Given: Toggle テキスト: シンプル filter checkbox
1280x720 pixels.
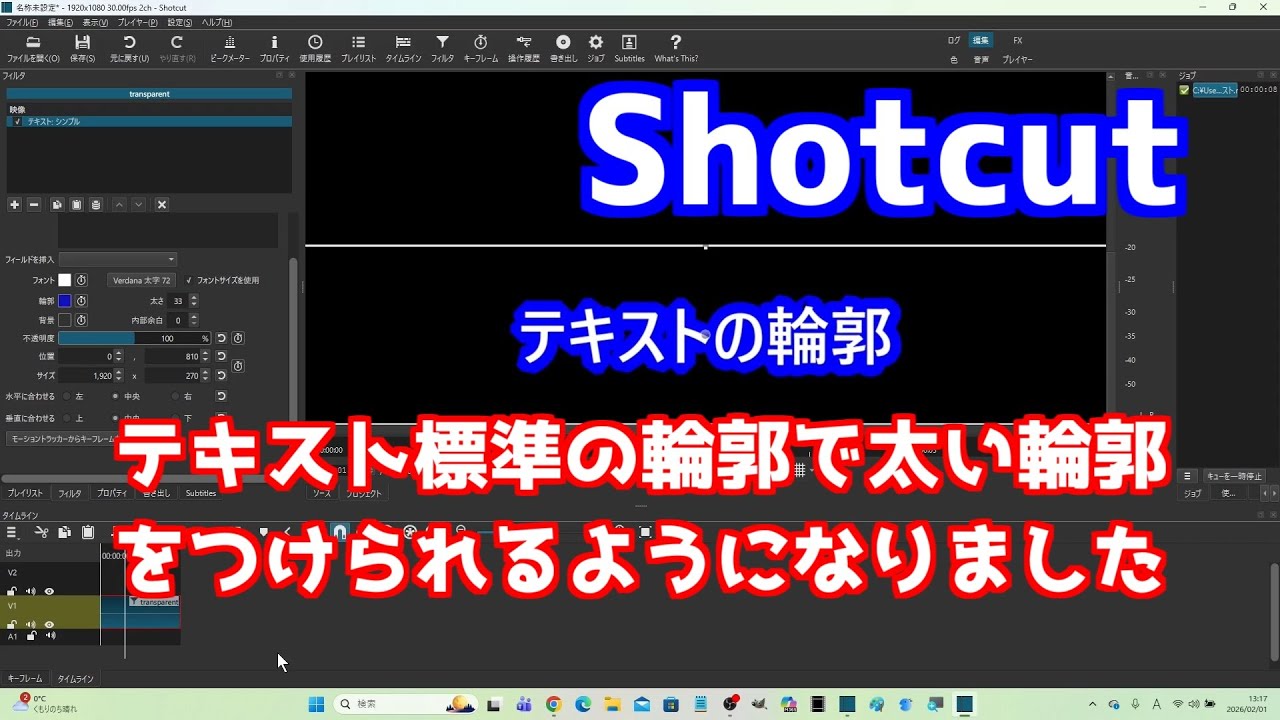Looking at the screenshot, I should pos(17,121).
